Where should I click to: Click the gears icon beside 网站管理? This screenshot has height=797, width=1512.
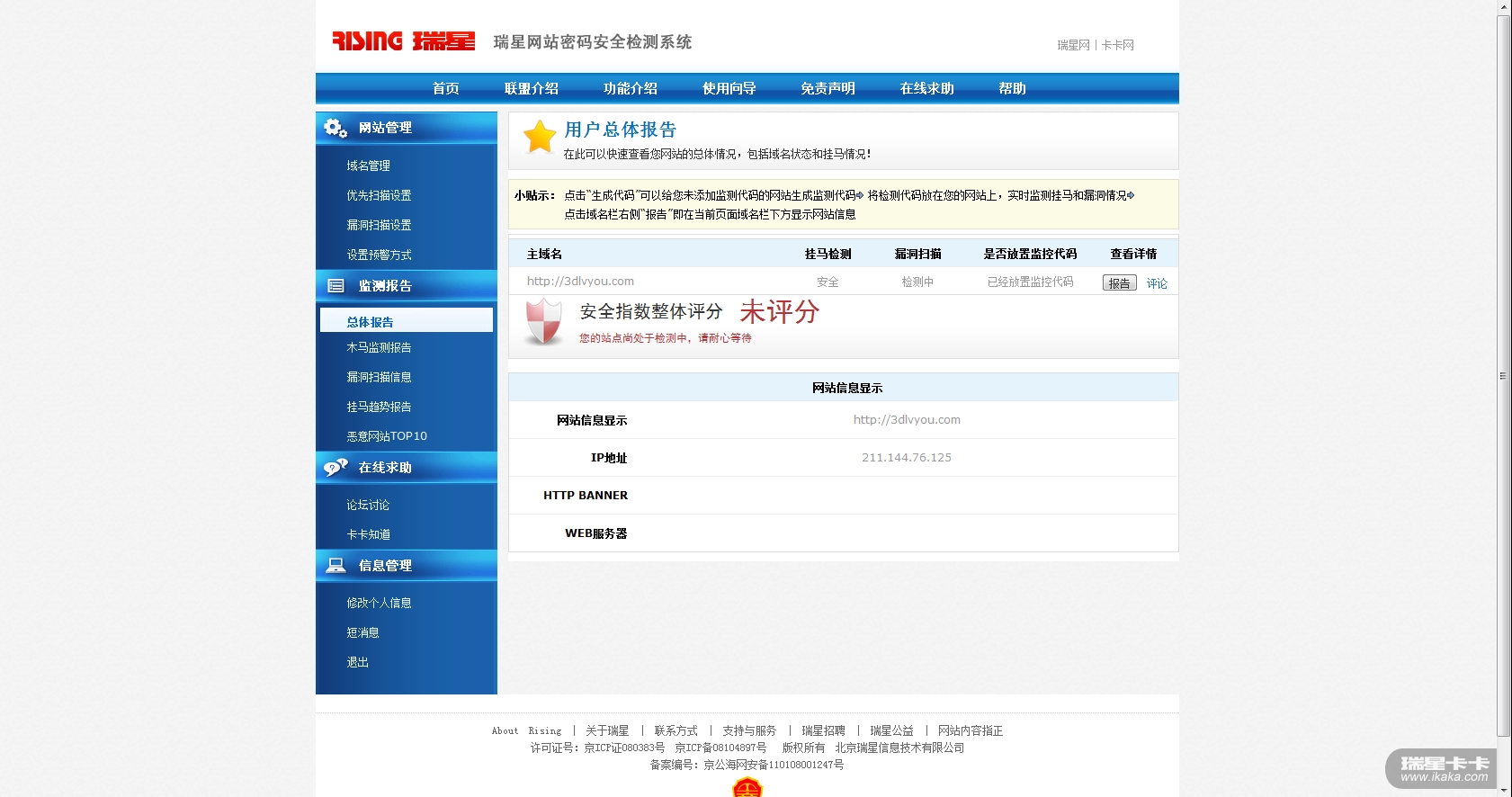(x=336, y=128)
